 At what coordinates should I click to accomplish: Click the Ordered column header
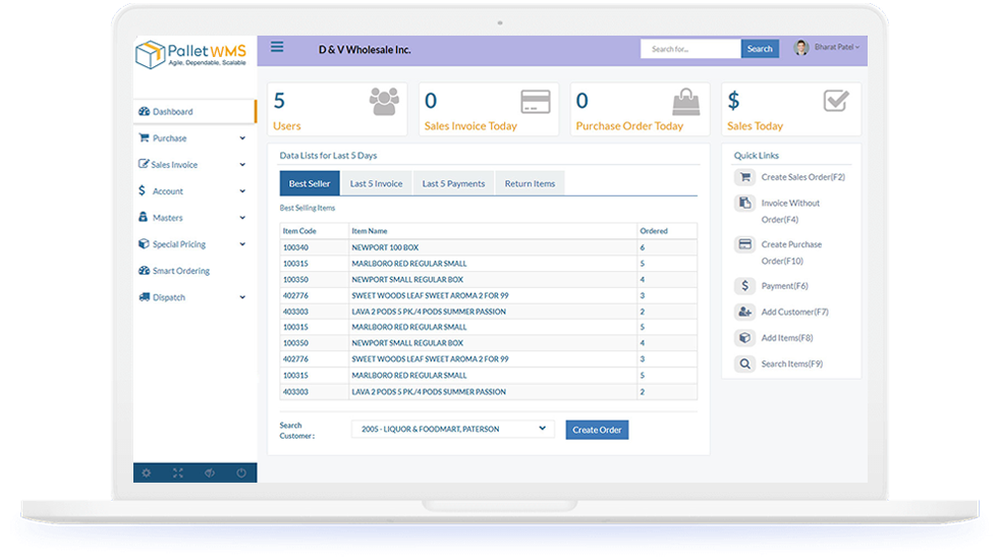coord(654,231)
